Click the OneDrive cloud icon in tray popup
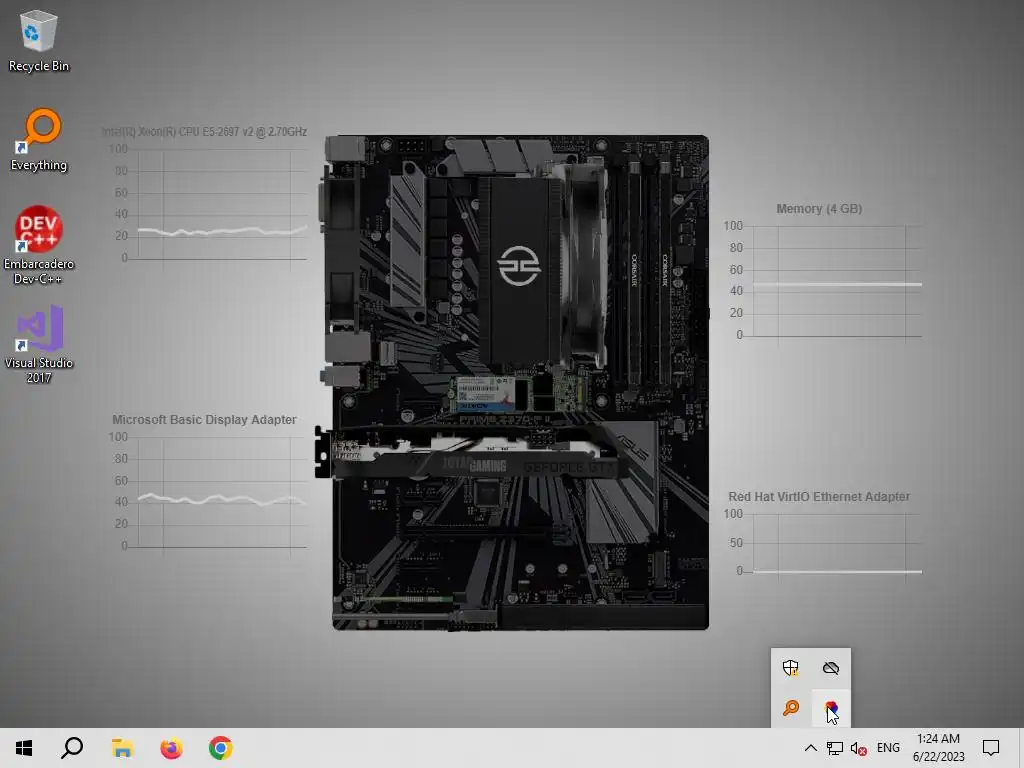1024x768 pixels. click(x=831, y=667)
